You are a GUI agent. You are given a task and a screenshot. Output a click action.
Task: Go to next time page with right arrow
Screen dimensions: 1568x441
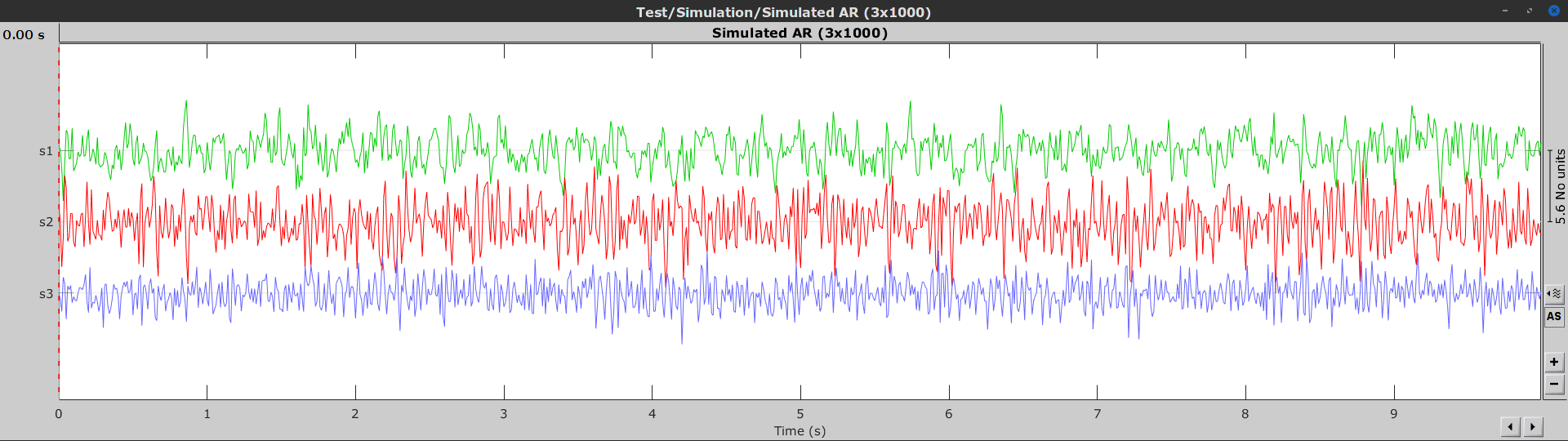click(1533, 426)
